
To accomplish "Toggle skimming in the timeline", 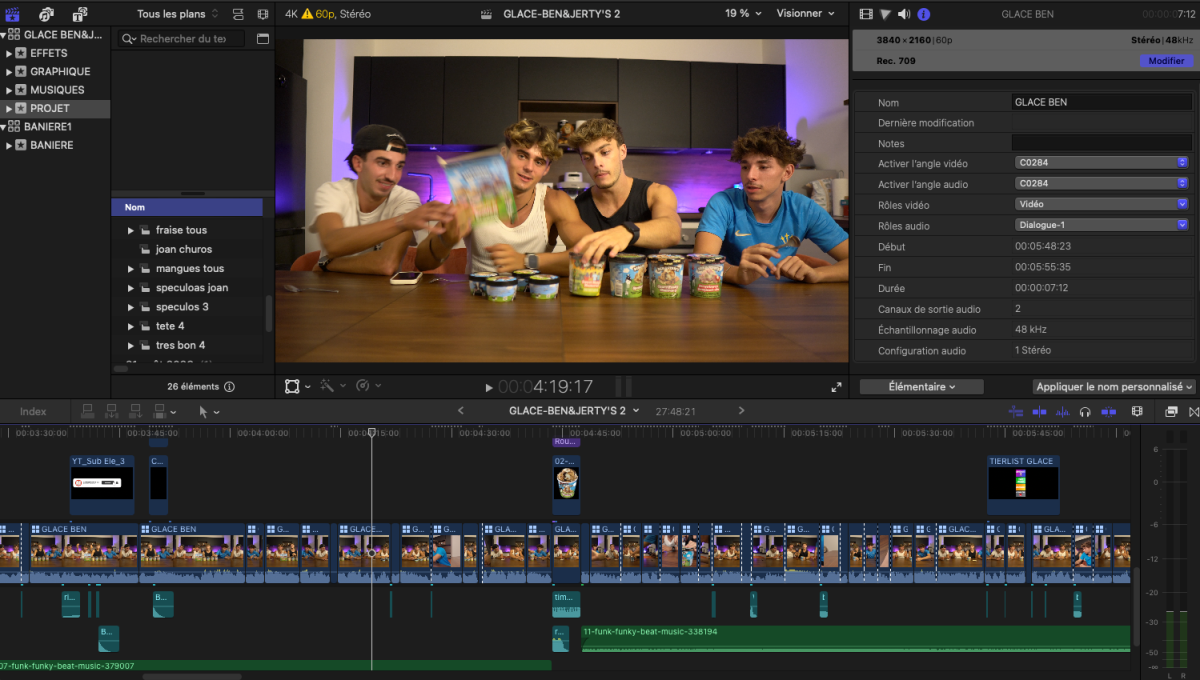I will click(1039, 411).
